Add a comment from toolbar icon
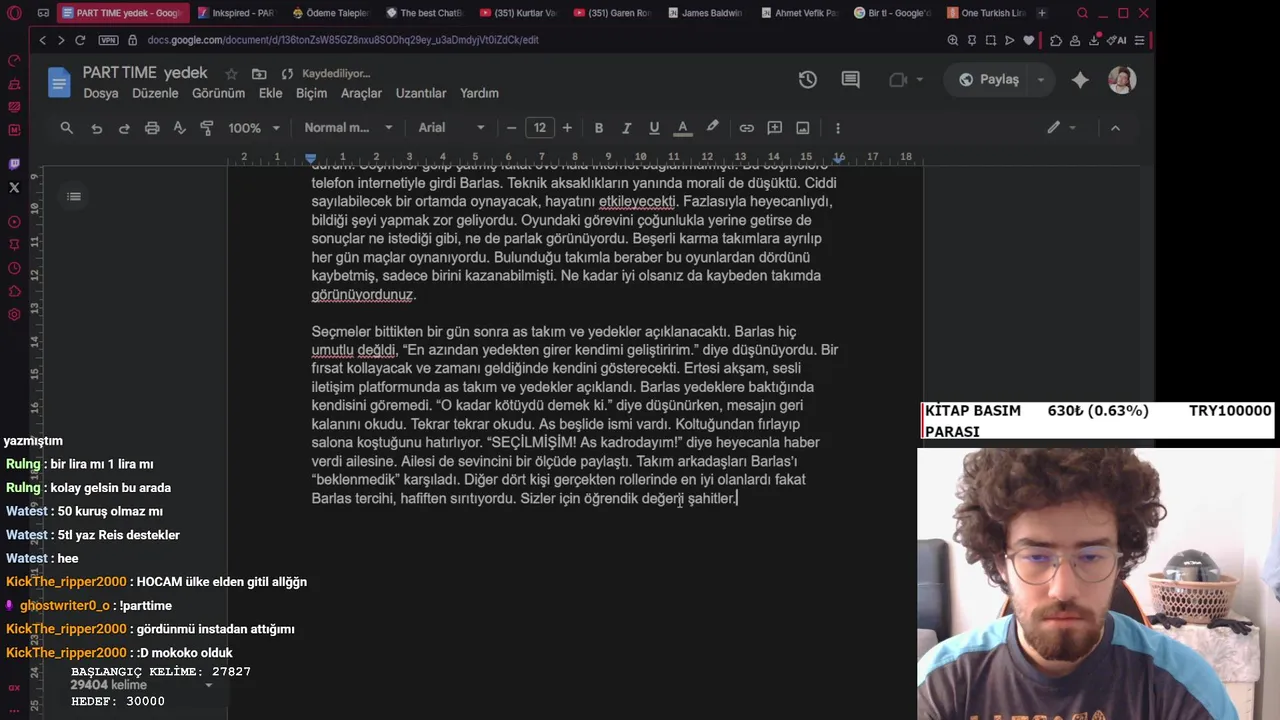This screenshot has height=720, width=1280. tap(774, 128)
